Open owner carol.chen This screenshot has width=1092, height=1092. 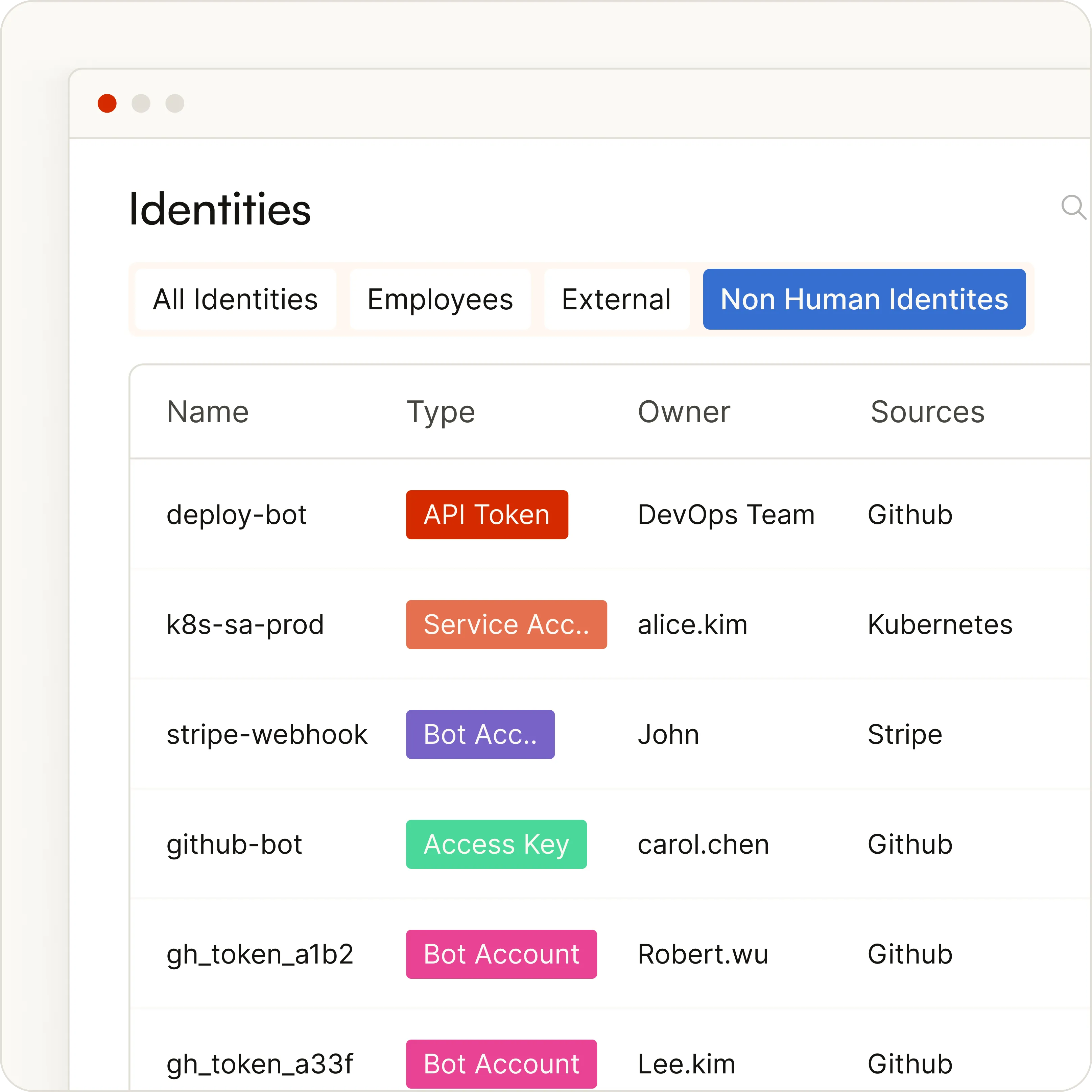(703, 844)
